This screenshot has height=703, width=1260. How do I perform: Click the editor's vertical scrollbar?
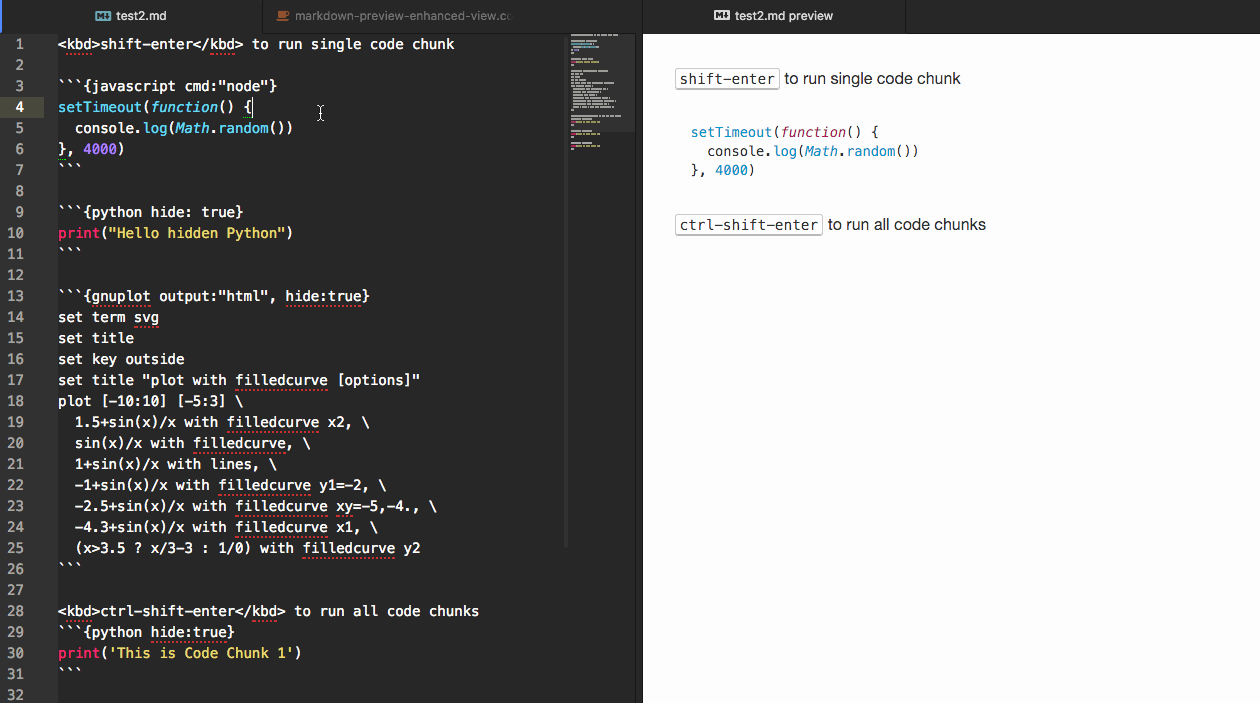coord(566,300)
